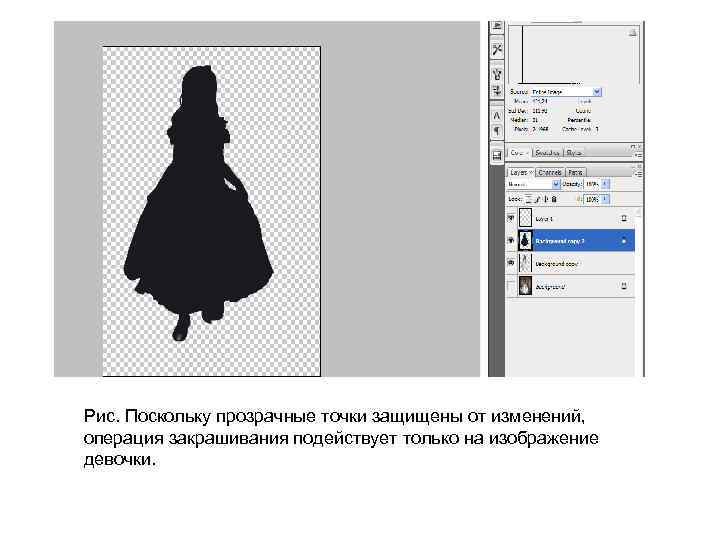Open the Clone Source dock icon
The height and width of the screenshot is (540, 720).
click(x=496, y=90)
